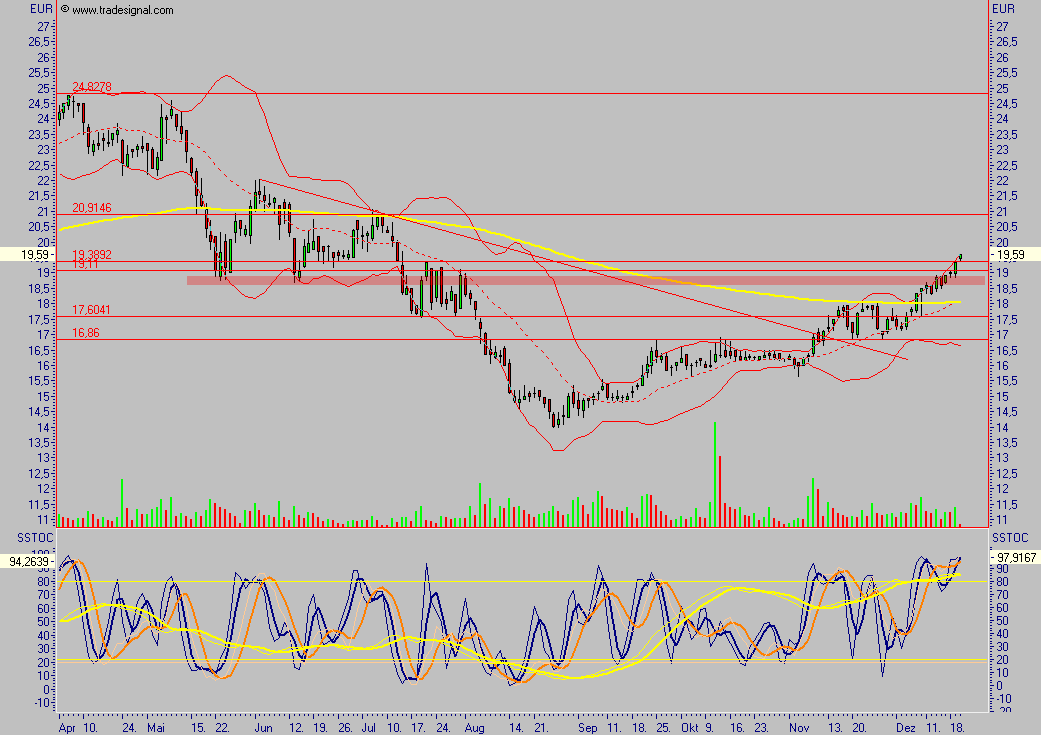Click the SSTOC label on right axis
Screen dimensions: 1041x735
[x=1010, y=538]
